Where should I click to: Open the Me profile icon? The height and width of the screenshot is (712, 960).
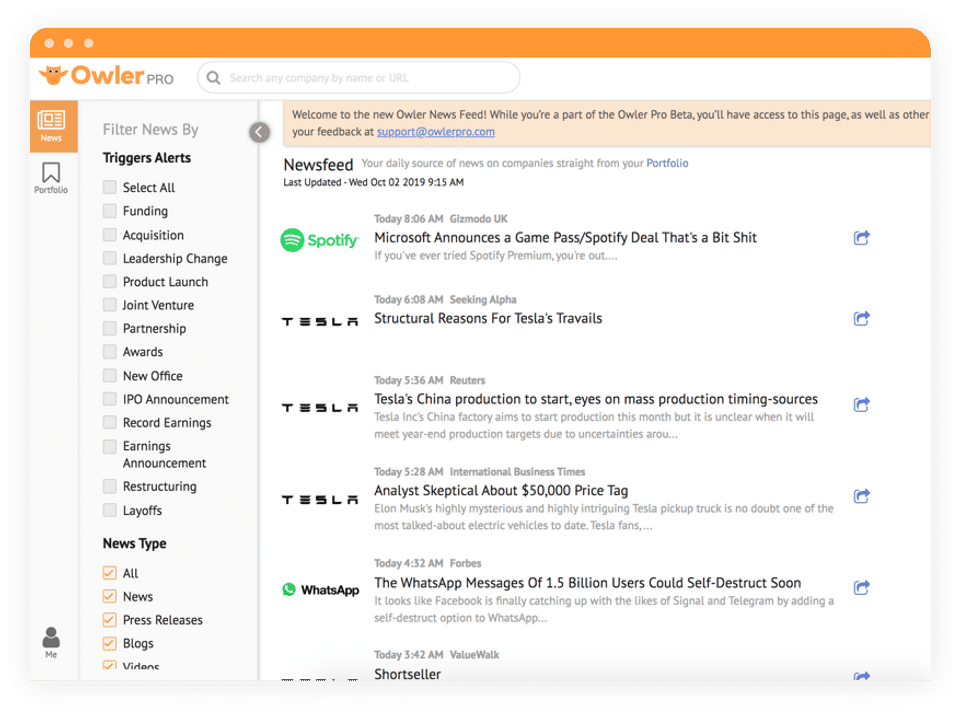point(51,642)
